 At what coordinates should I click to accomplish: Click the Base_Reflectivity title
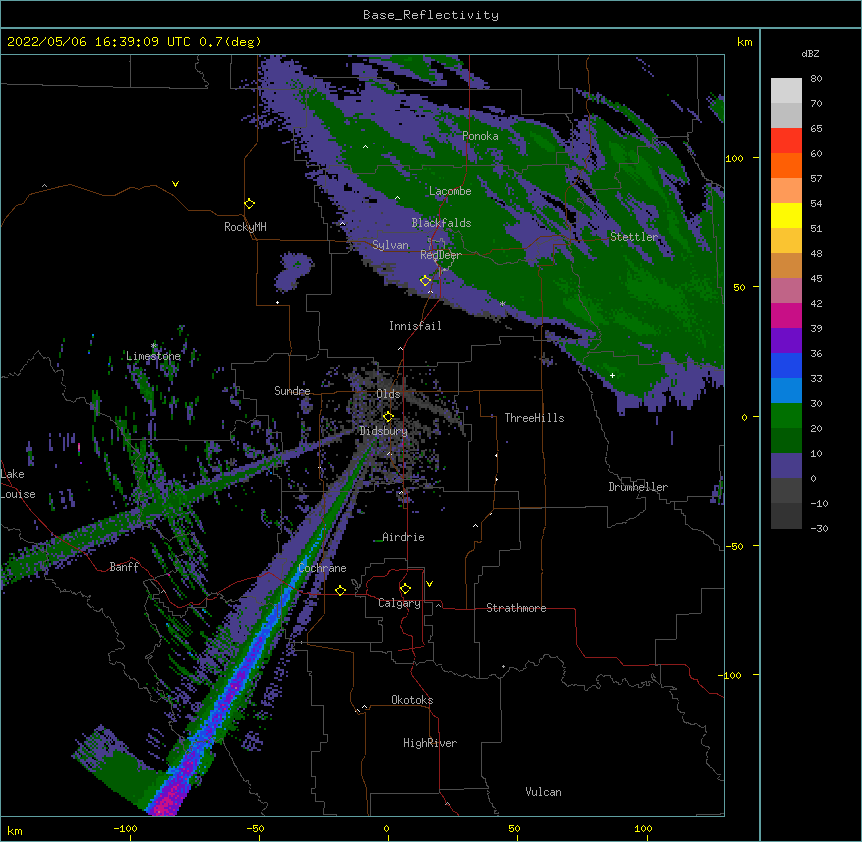(431, 15)
